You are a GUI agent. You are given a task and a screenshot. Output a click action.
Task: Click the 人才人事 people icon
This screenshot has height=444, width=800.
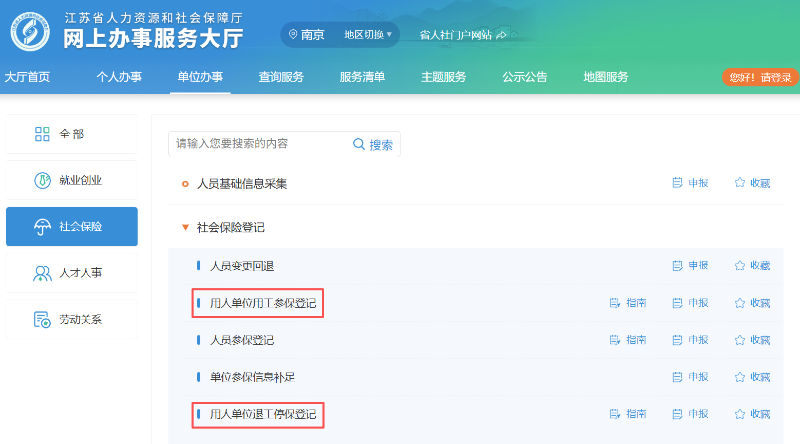coord(42,273)
